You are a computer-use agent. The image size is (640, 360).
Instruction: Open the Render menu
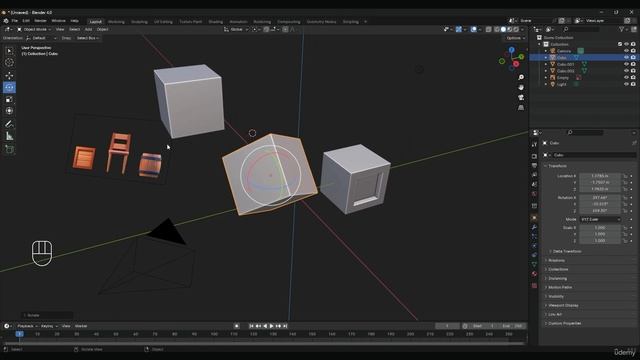click(x=40, y=21)
